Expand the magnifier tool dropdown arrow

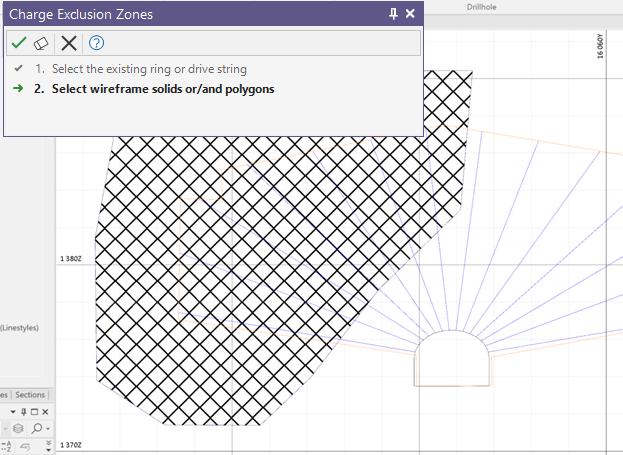[x=46, y=429]
